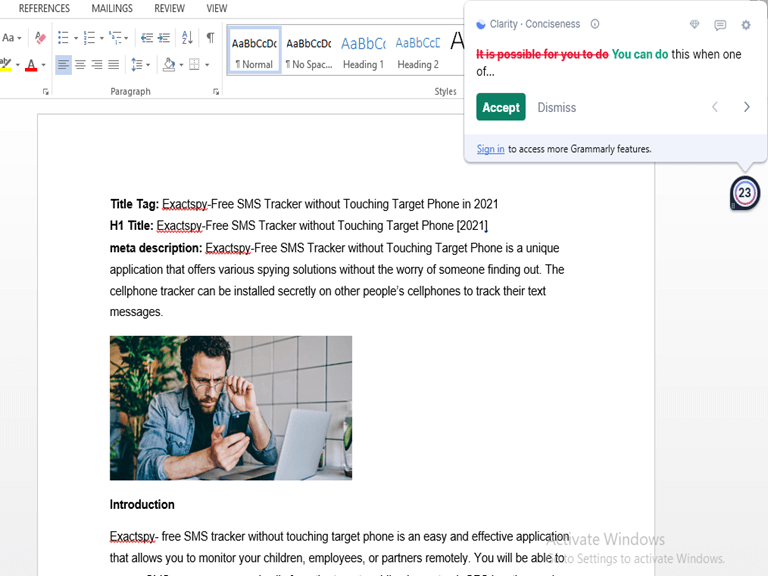Image resolution: width=768 pixels, height=576 pixels.
Task: Click the Grammarly logo beside Clarity
Action: (x=481, y=24)
